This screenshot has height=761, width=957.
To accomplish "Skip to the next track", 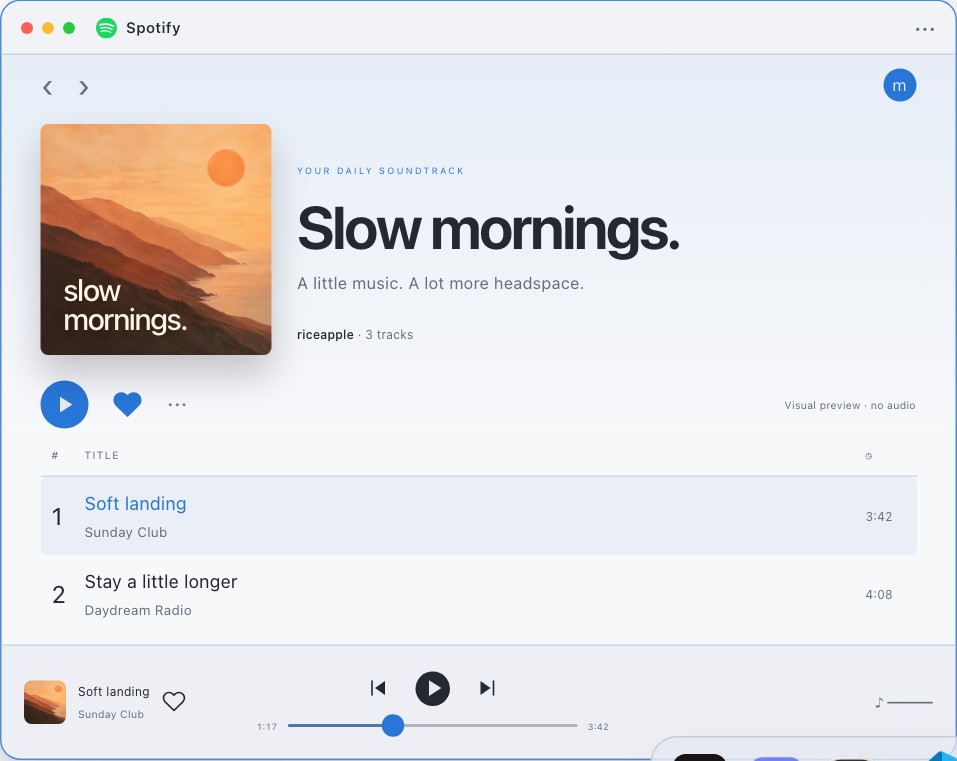I will tap(487, 688).
